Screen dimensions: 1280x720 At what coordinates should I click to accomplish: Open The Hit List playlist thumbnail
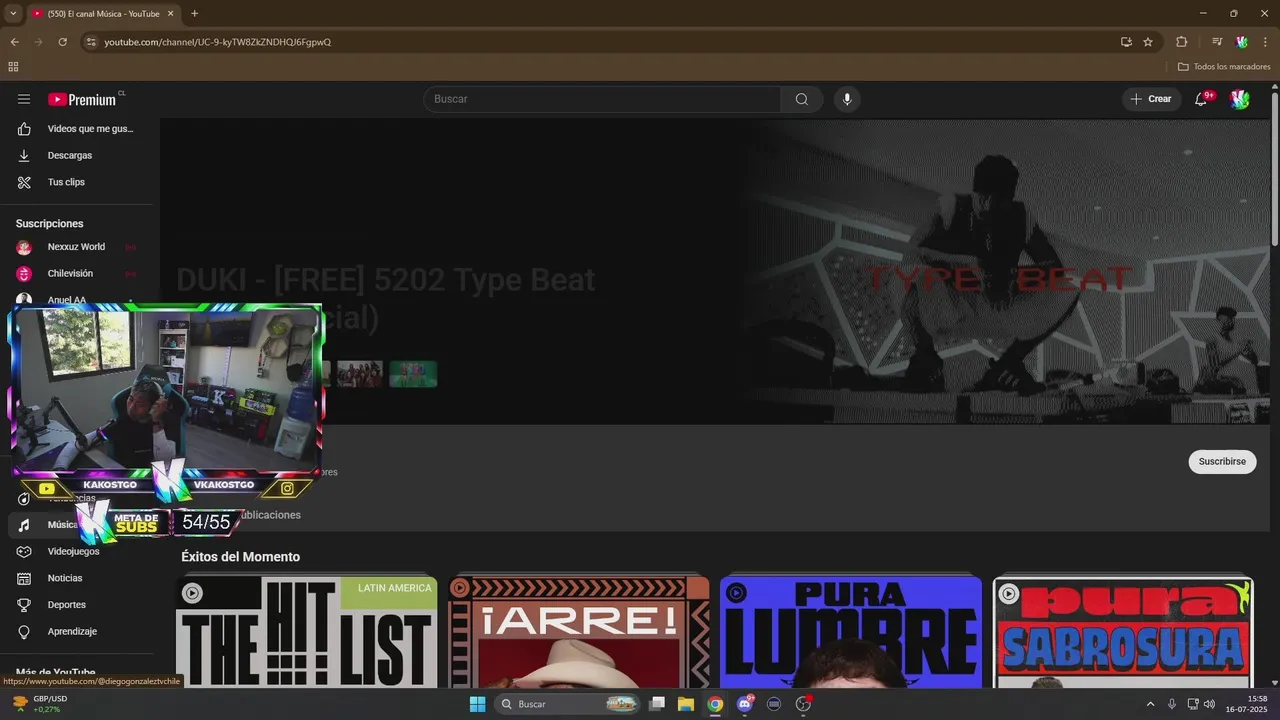[307, 632]
